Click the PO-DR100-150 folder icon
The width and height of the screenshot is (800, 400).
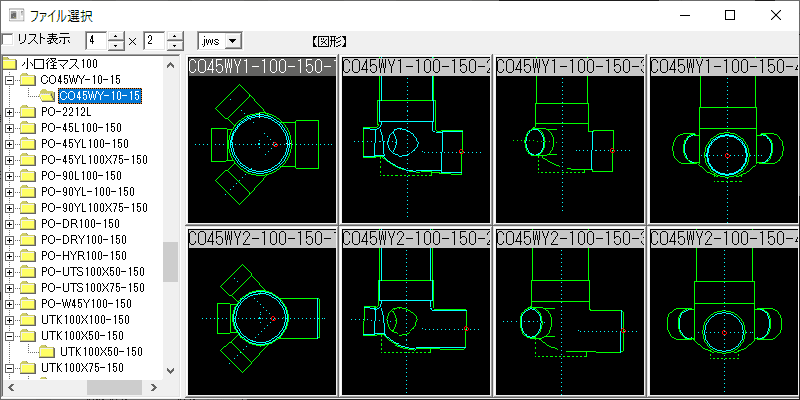(x=28, y=223)
